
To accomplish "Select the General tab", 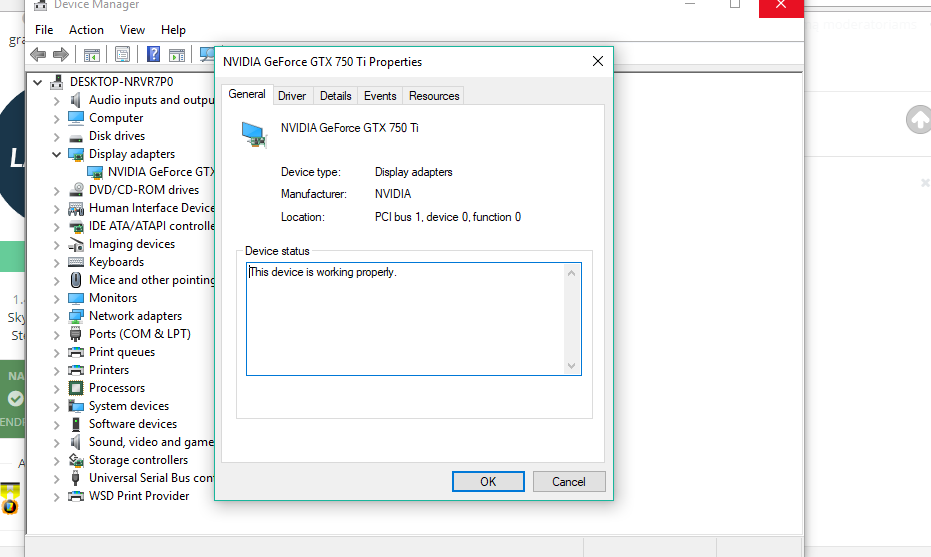I will tap(247, 94).
